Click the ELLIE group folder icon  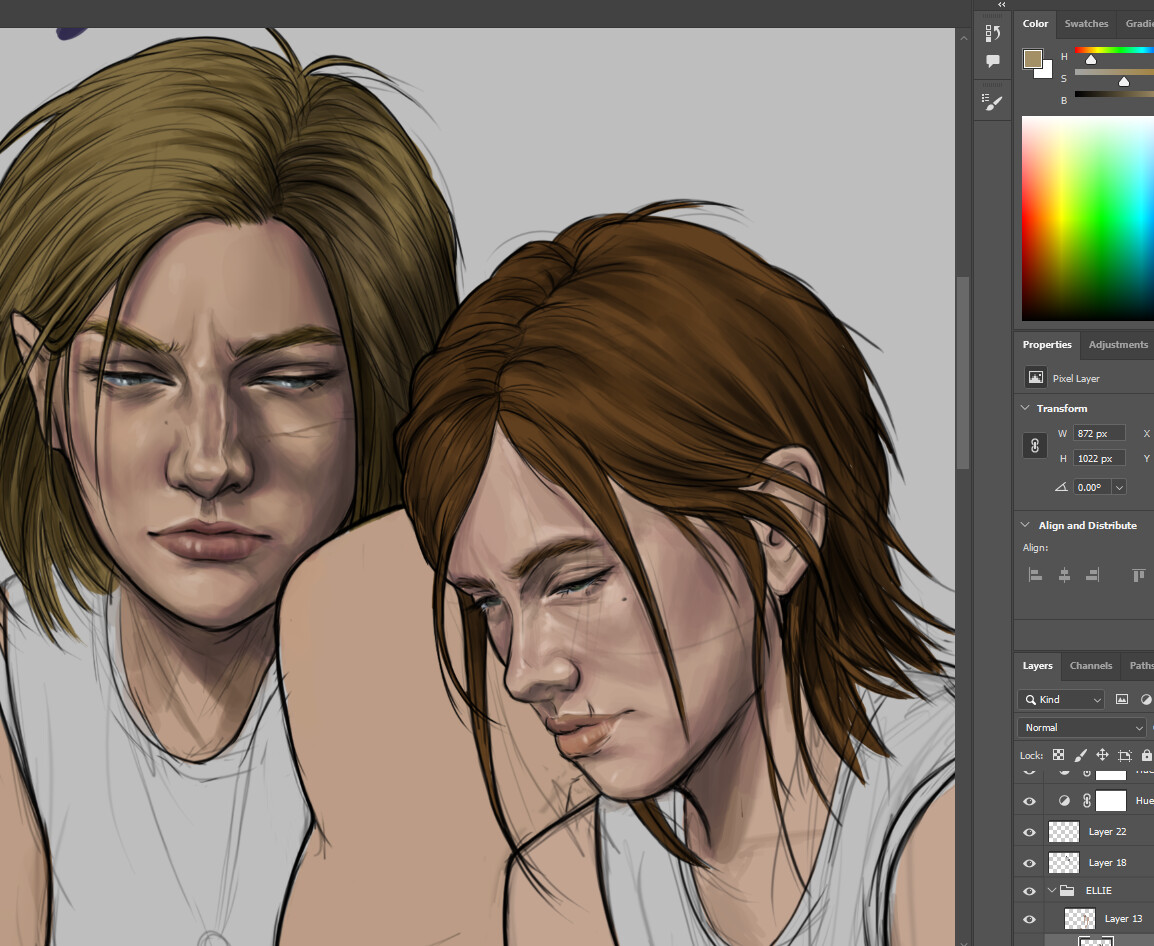pos(1067,890)
